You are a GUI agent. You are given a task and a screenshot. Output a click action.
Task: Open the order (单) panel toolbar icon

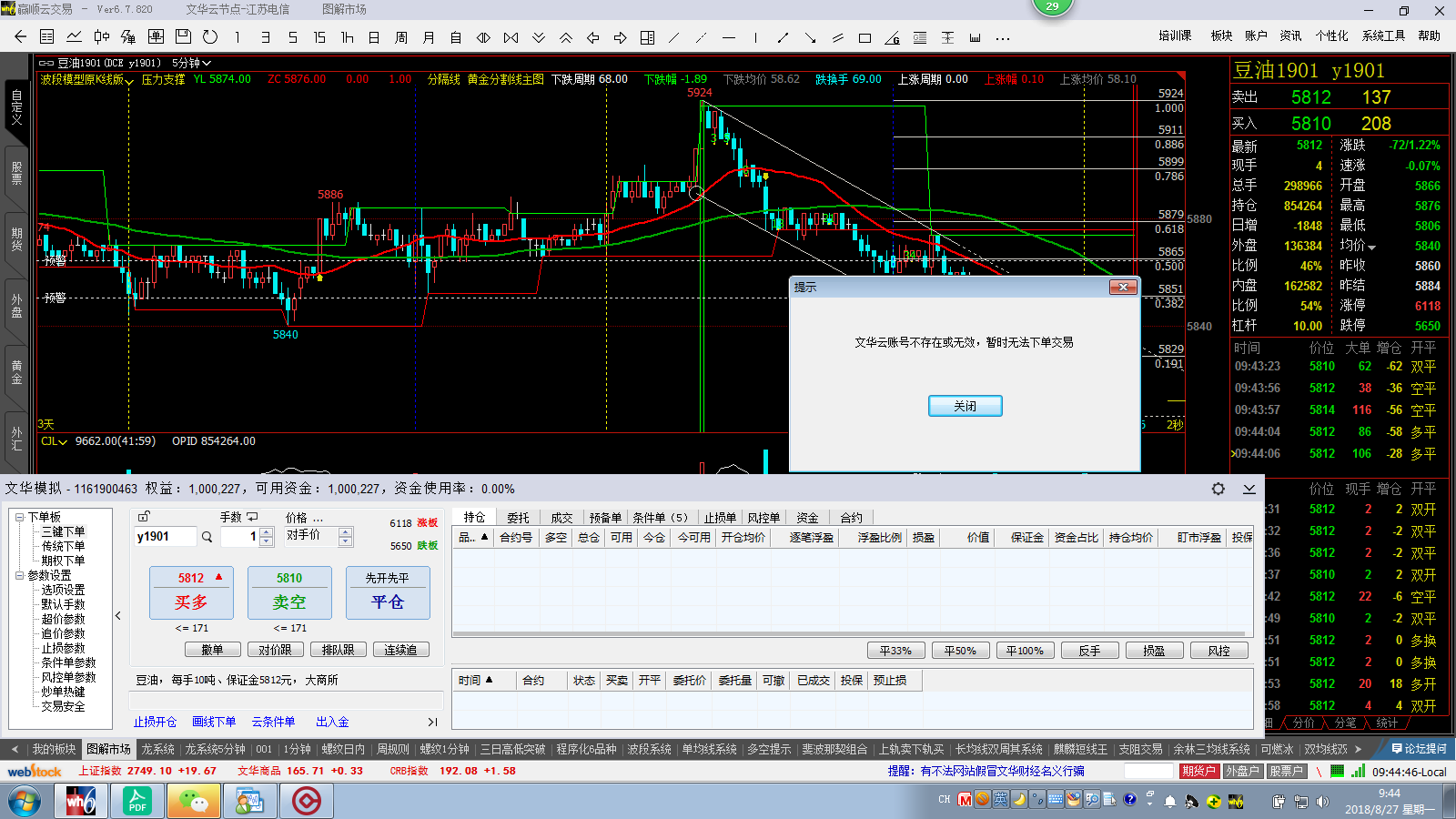pyautogui.click(x=156, y=37)
